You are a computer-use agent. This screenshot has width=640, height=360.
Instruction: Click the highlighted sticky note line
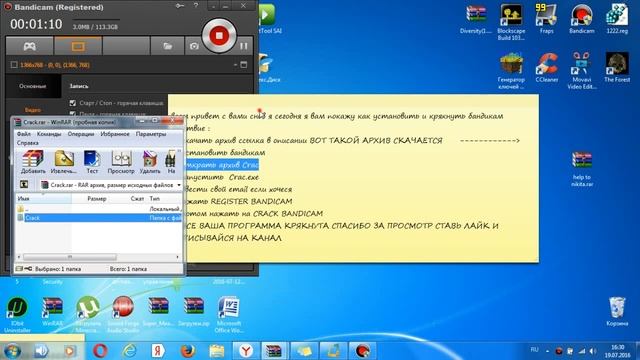pyautogui.click(x=222, y=165)
